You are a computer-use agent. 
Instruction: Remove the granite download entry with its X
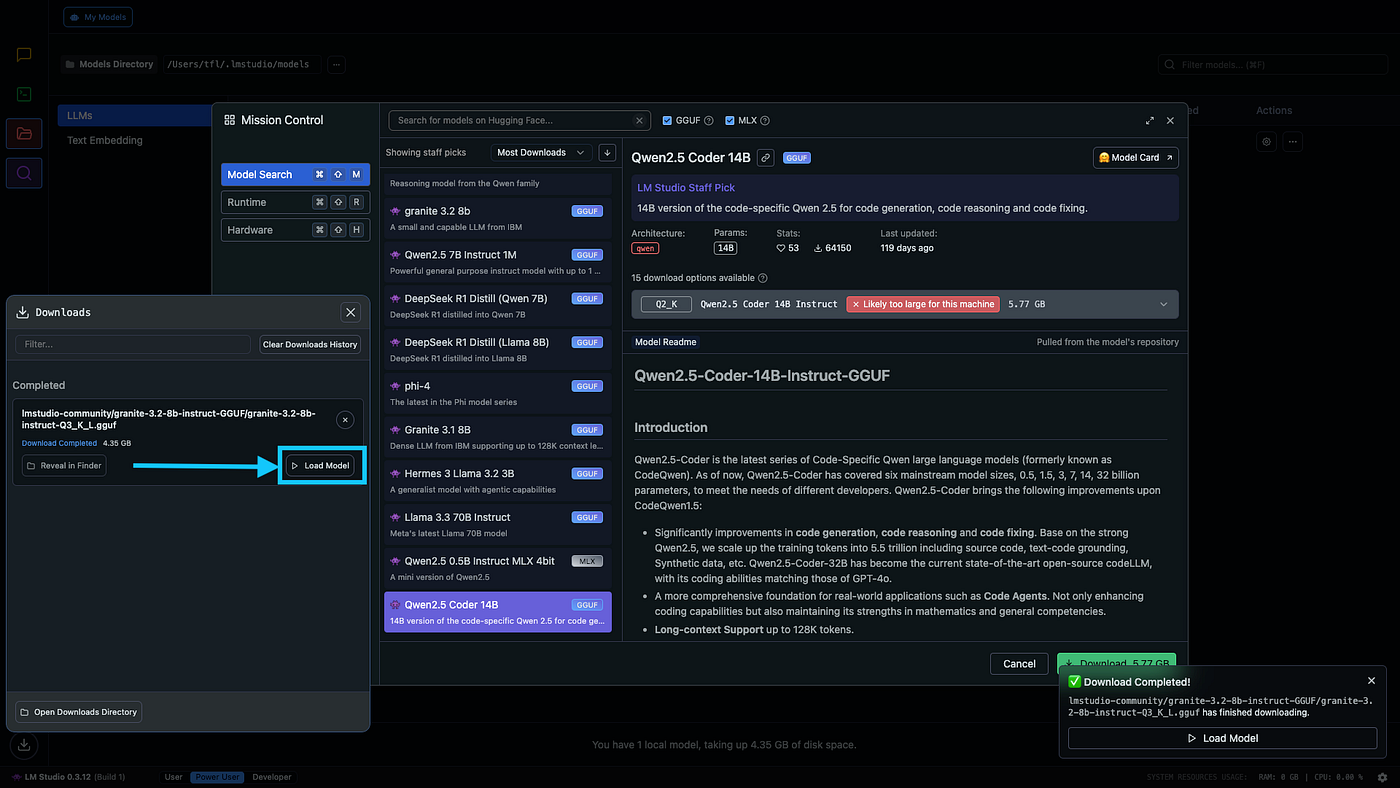(345, 420)
